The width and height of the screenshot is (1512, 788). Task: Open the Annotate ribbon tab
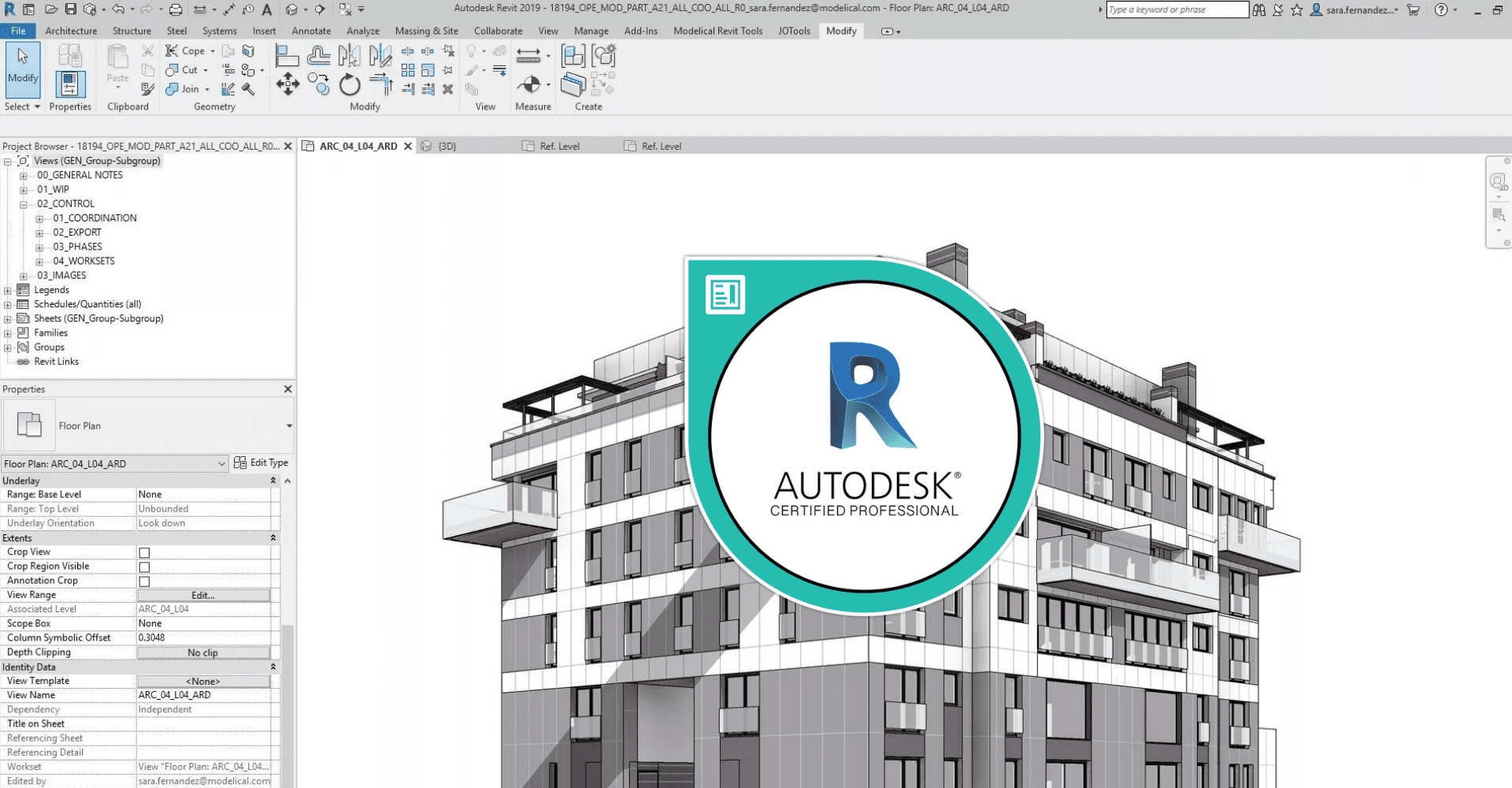click(x=311, y=31)
